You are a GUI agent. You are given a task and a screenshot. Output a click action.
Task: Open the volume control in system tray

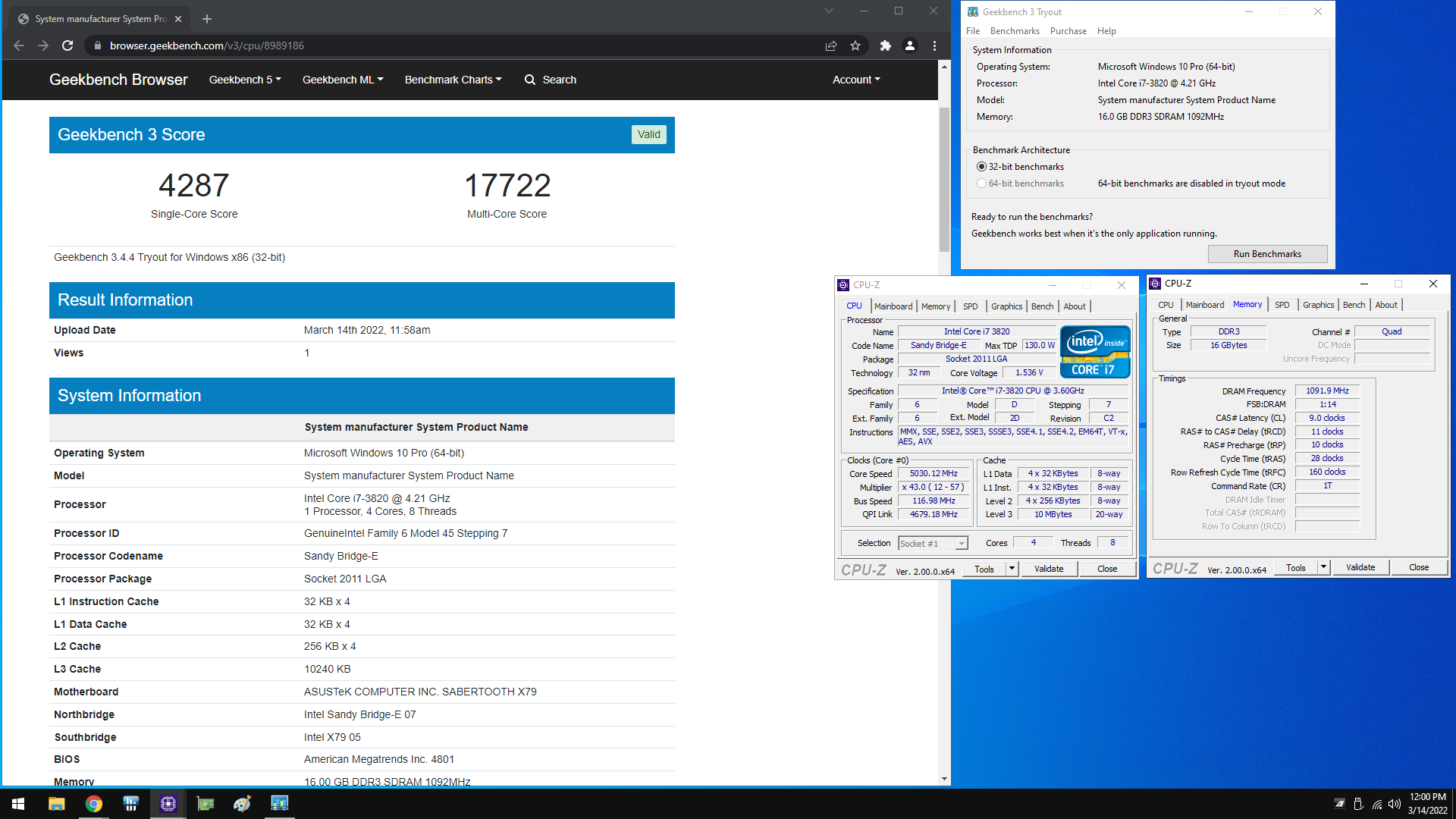tap(1395, 804)
